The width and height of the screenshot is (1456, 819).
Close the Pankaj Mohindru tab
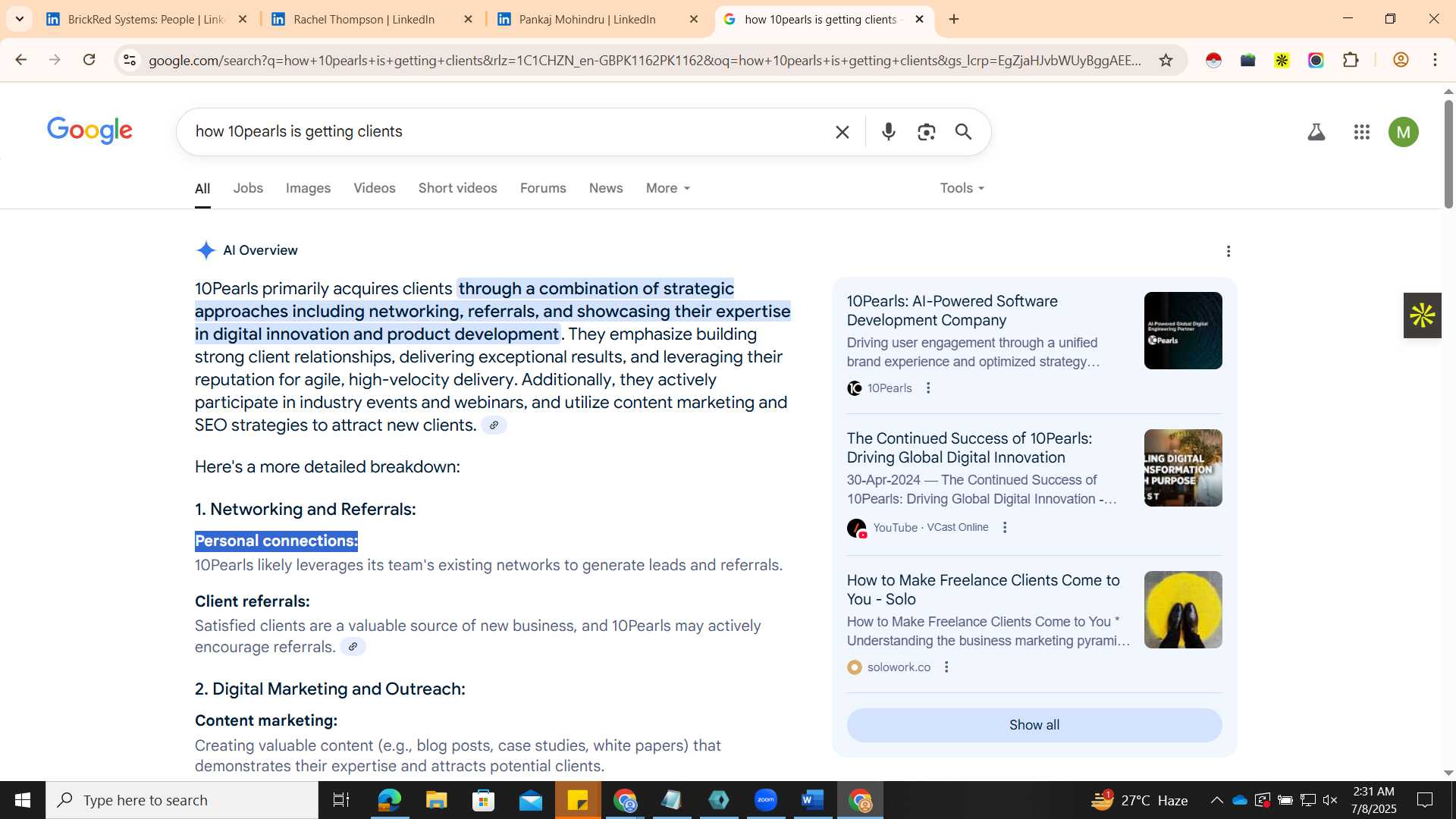click(693, 19)
